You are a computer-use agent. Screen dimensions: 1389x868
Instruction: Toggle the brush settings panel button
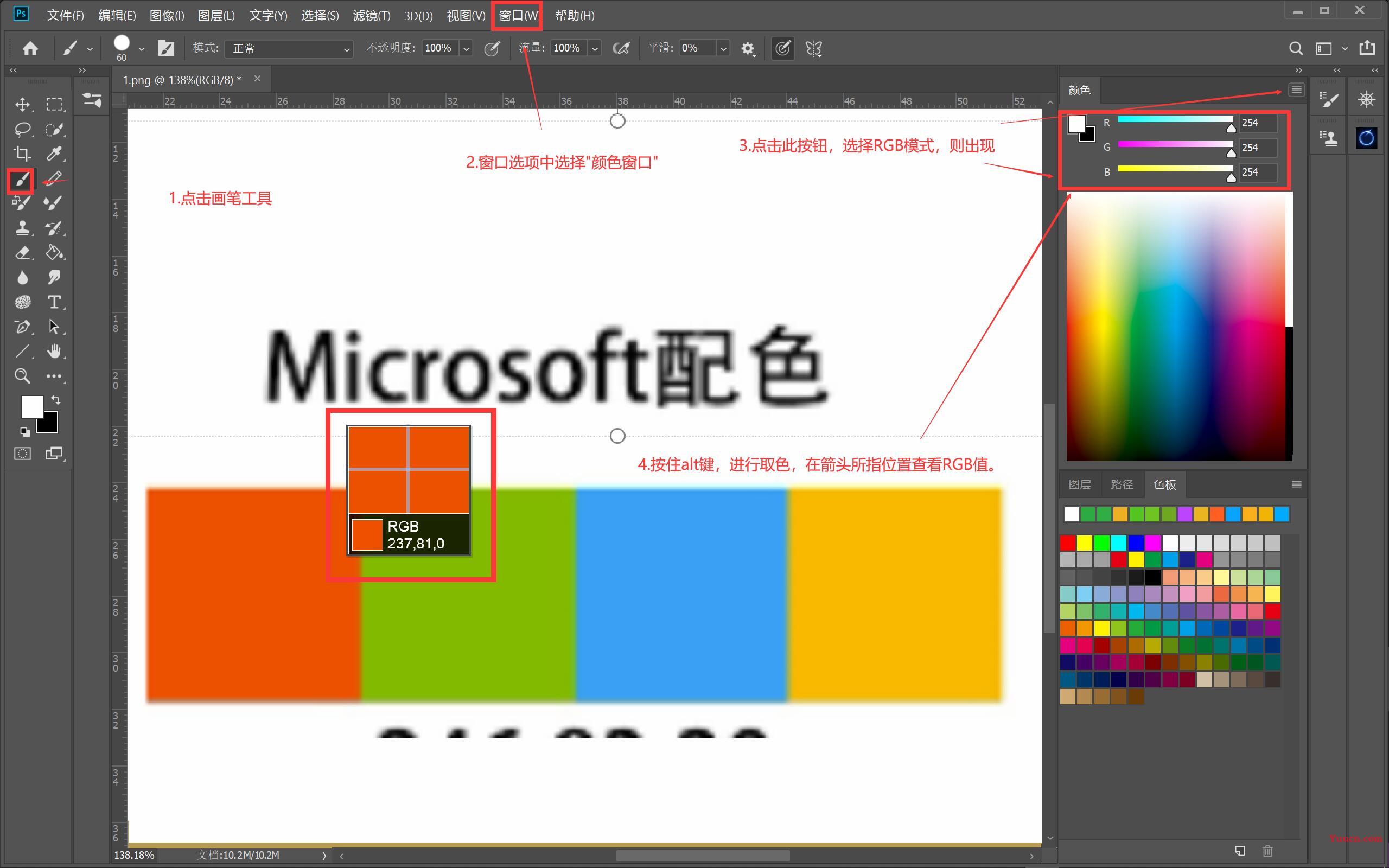166,48
